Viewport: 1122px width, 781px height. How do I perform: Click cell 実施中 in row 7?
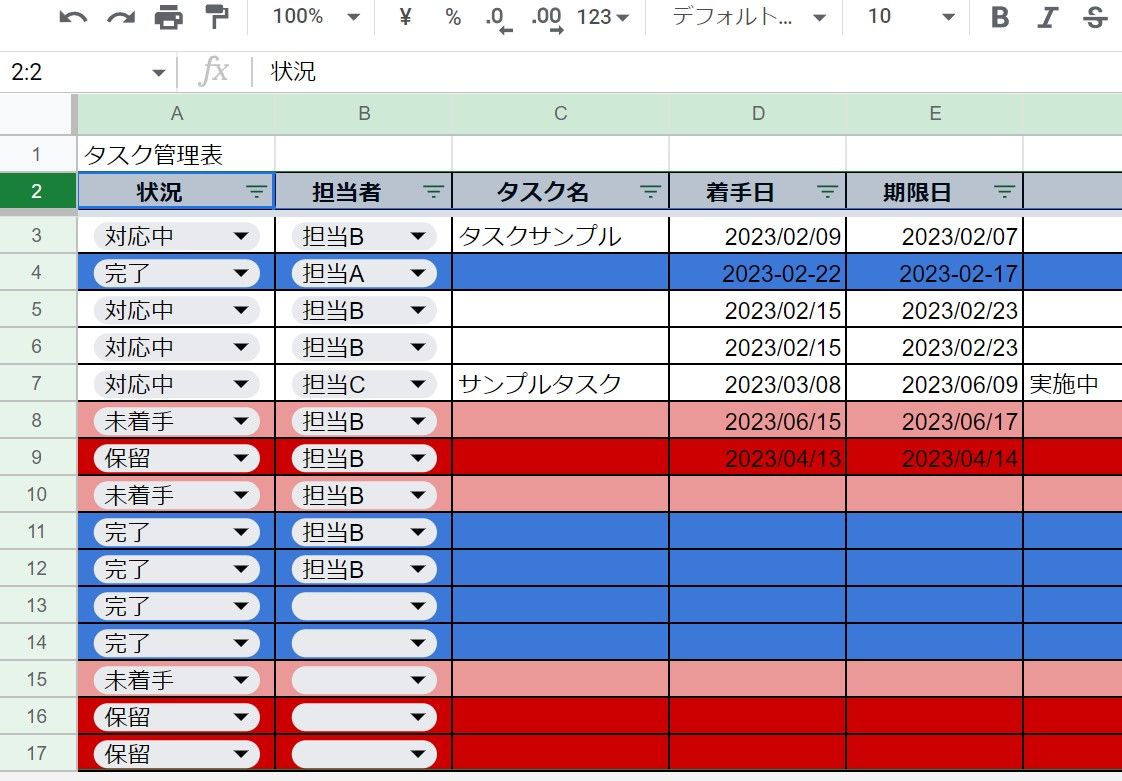[1073, 384]
